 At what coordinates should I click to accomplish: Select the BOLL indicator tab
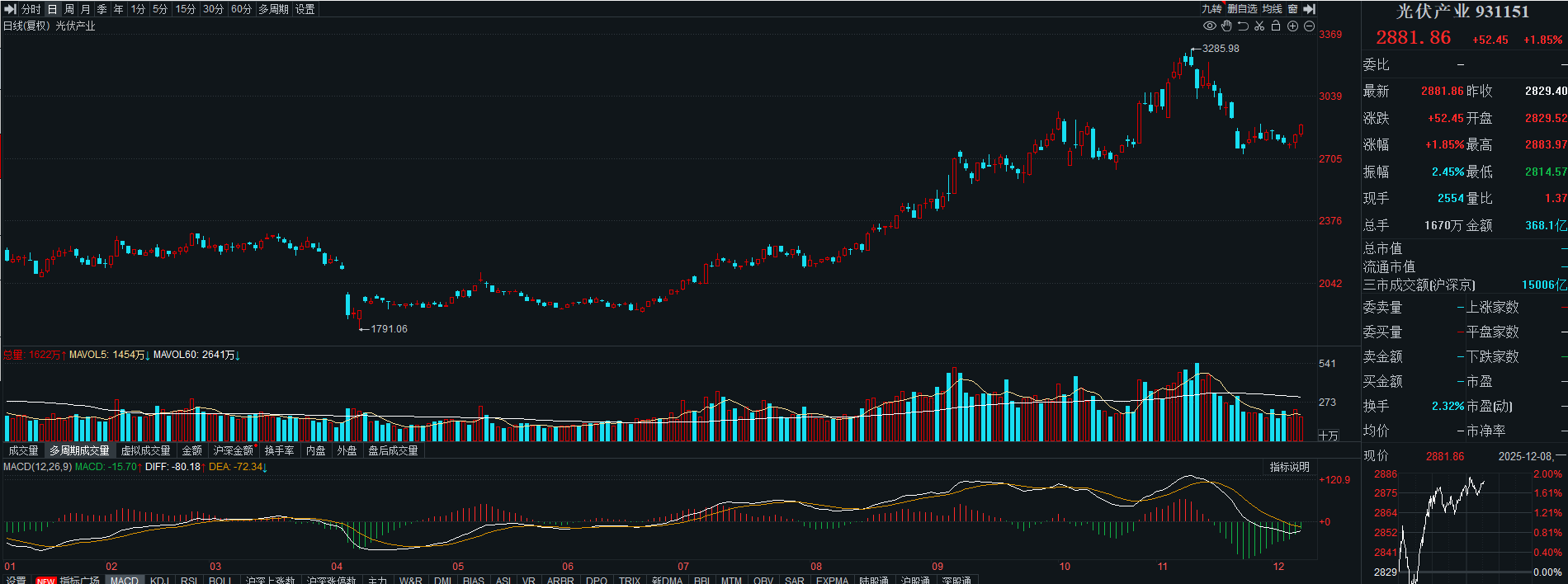coord(220,580)
